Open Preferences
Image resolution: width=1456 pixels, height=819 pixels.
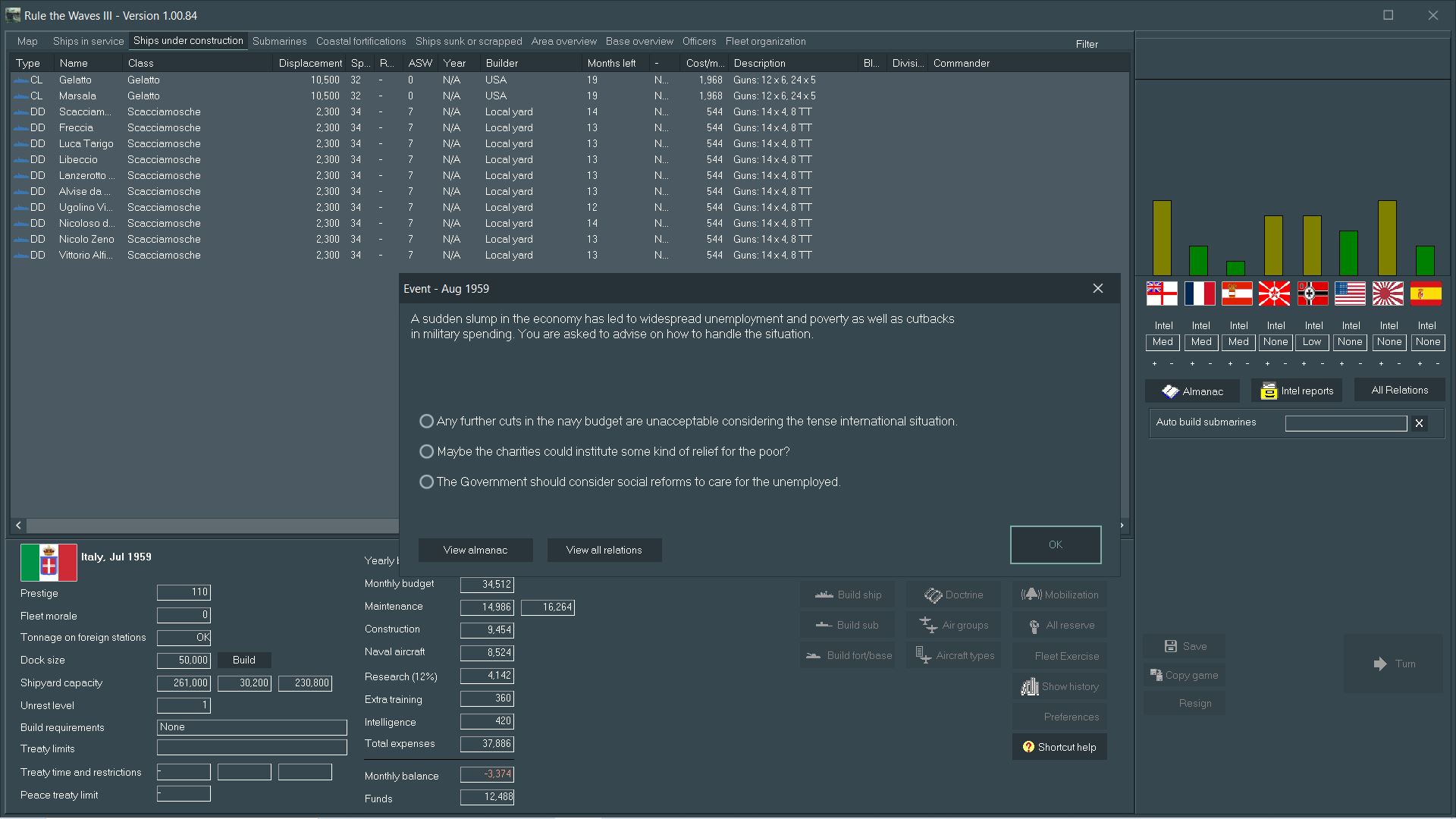(1059, 717)
